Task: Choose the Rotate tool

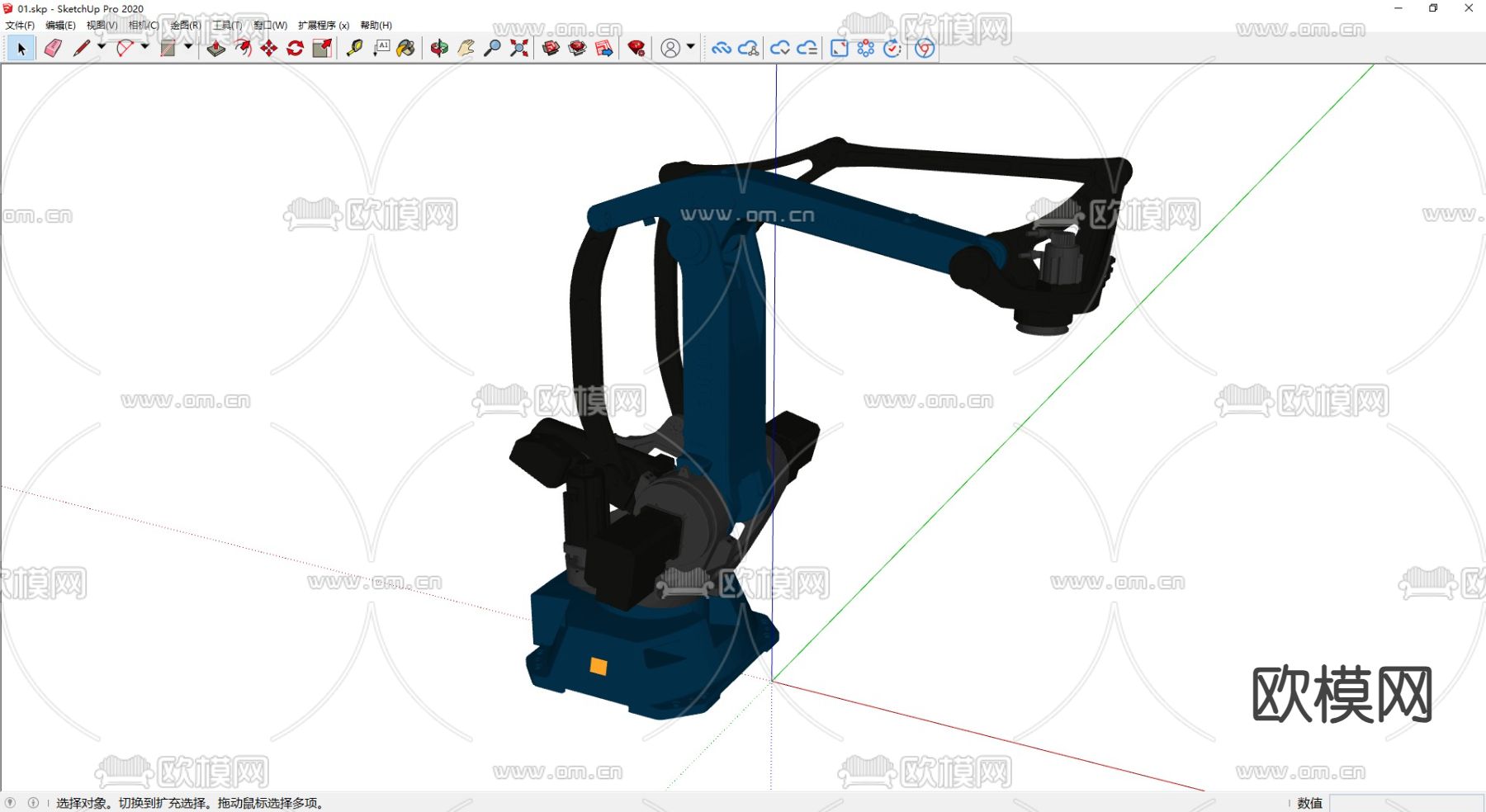Action: [295, 49]
